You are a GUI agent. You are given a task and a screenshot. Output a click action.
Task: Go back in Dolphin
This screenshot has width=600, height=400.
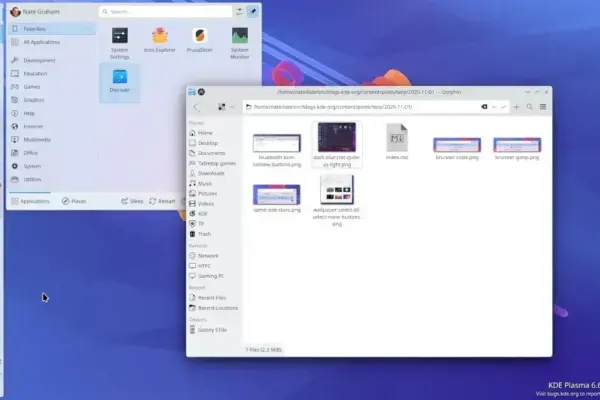(197, 107)
